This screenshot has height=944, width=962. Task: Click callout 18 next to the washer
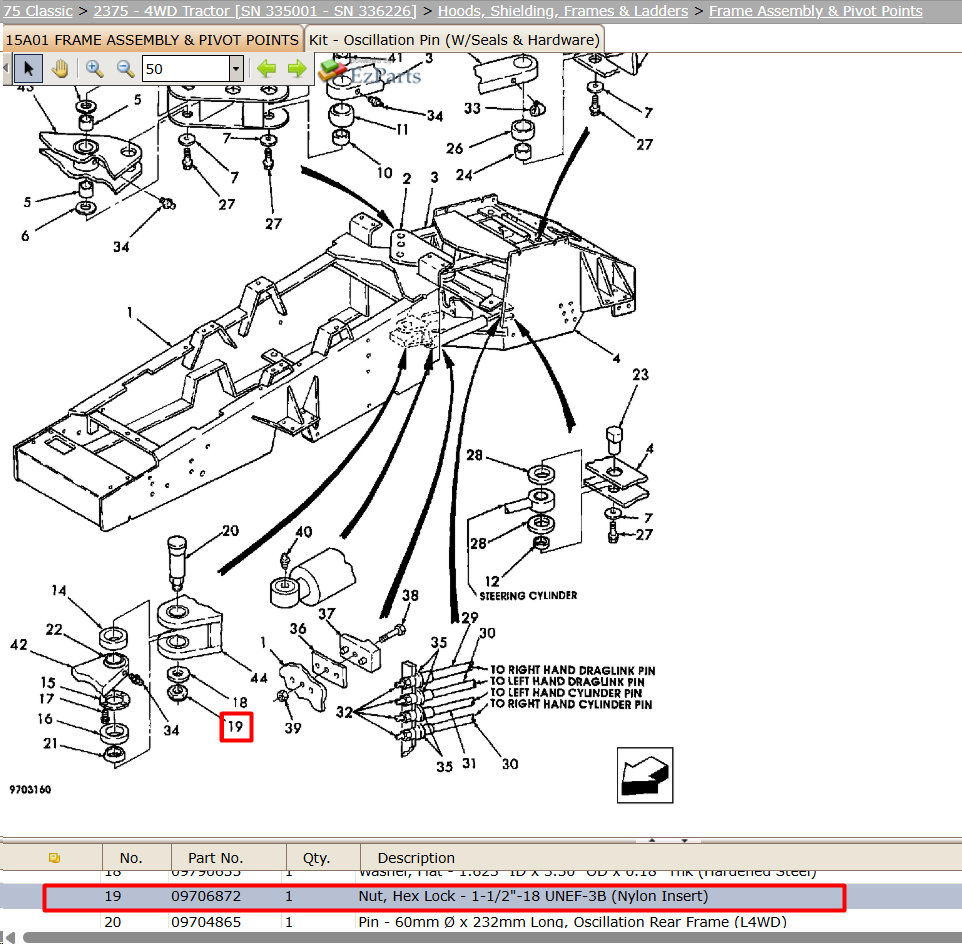(240, 702)
